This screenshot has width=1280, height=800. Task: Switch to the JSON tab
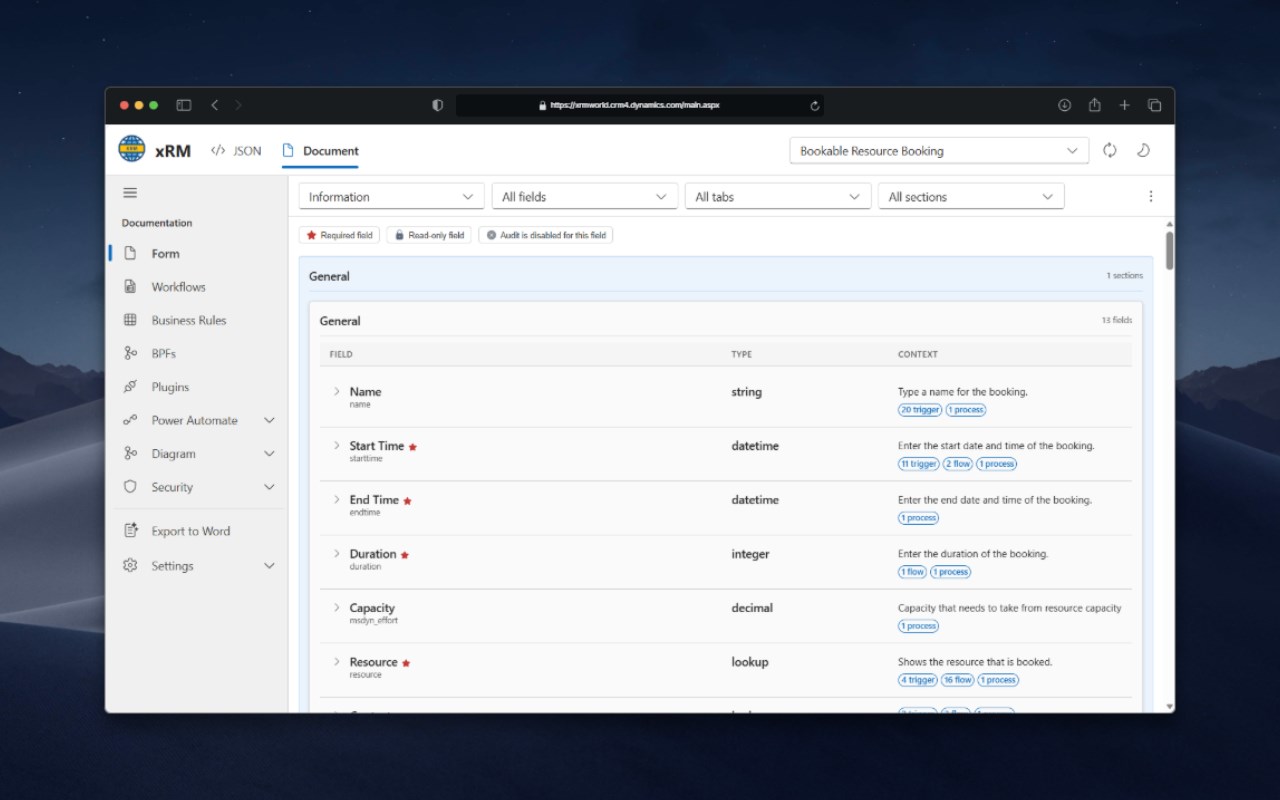point(236,151)
